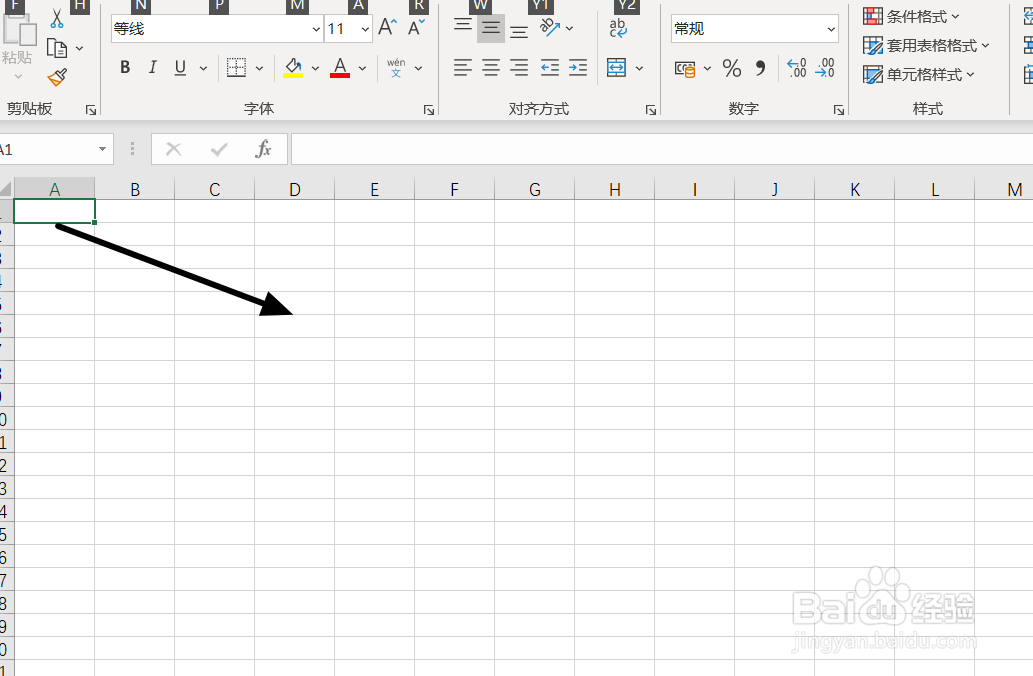Toggle Italic formatting
This screenshot has height=676, width=1033.
click(x=153, y=67)
